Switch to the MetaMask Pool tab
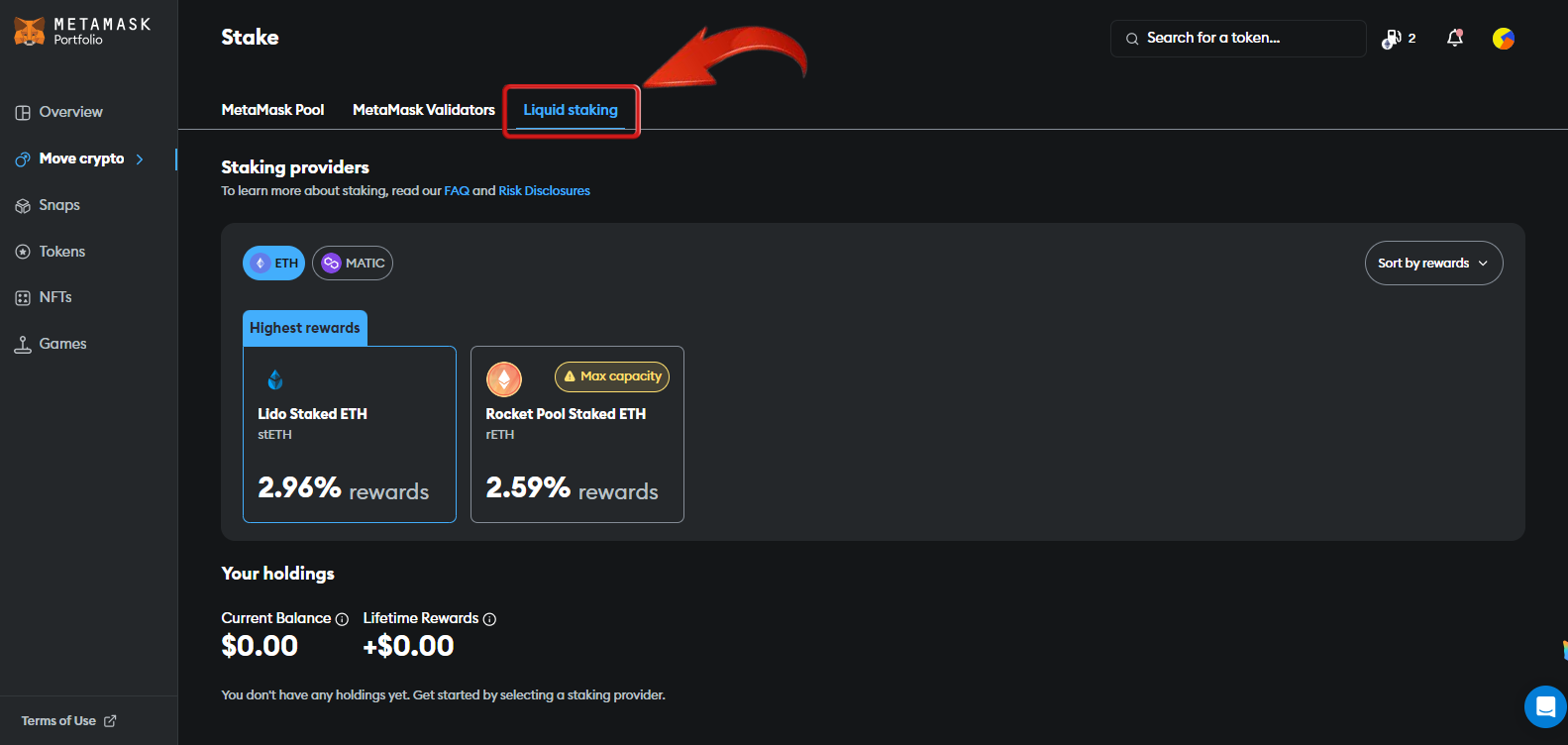Screen dimensions: 1568x745 272,110
